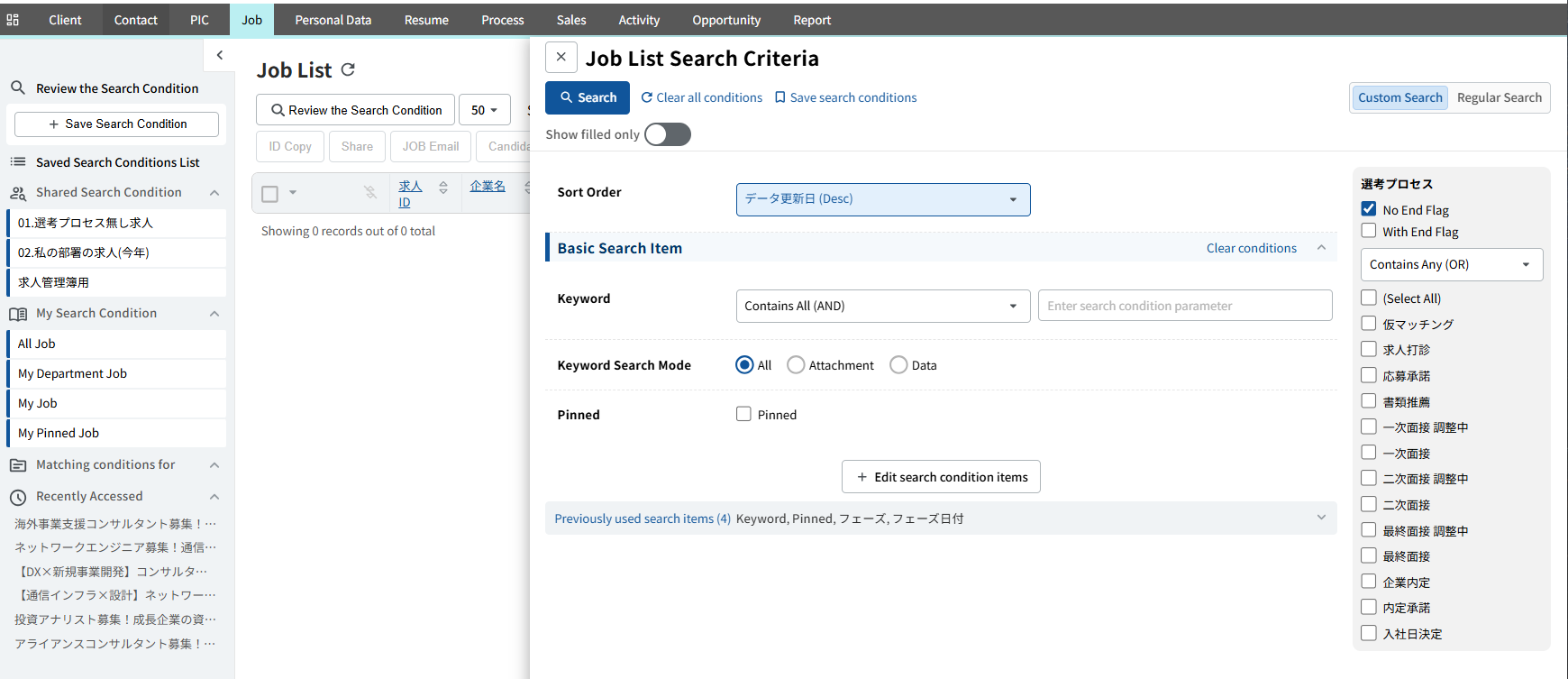Uncheck the No End Flag checkbox
This screenshot has width=1568, height=679.
pyautogui.click(x=1369, y=209)
